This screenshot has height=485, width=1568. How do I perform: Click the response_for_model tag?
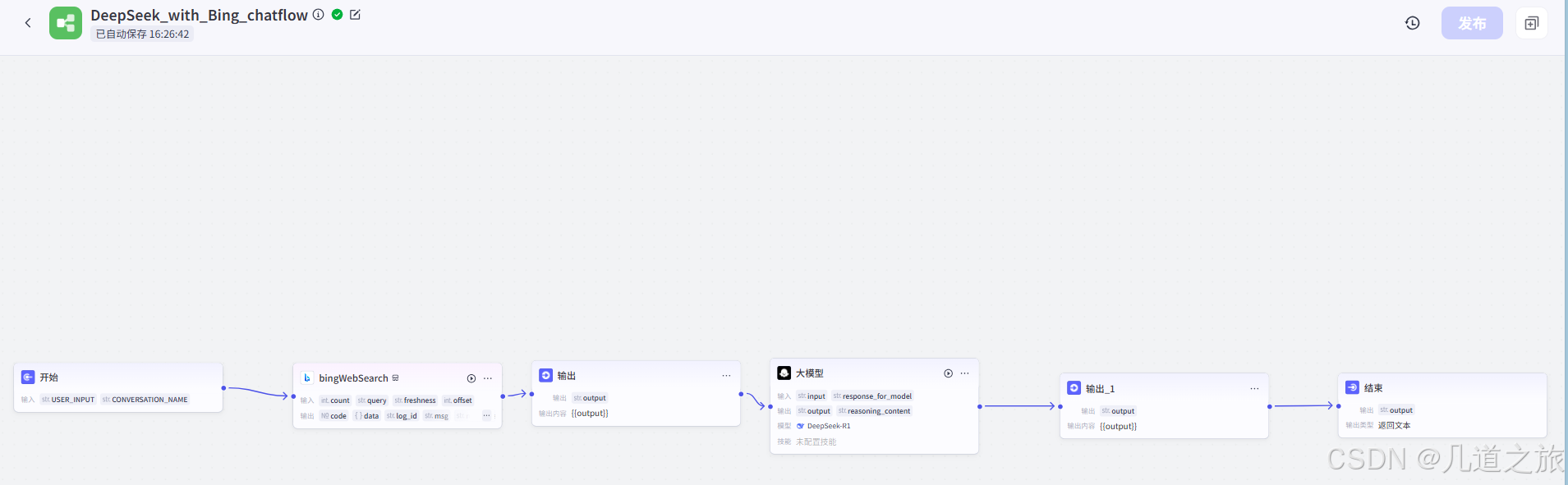[872, 396]
